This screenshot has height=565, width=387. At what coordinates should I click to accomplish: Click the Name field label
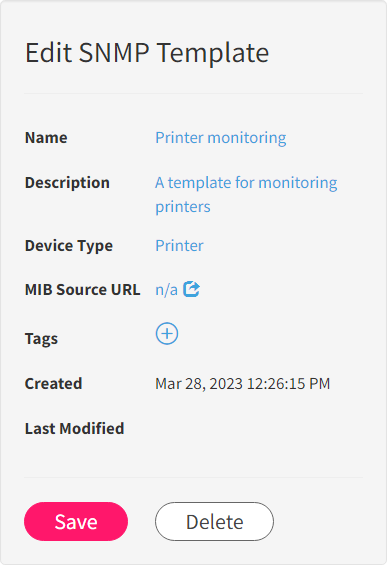pyautogui.click(x=46, y=138)
